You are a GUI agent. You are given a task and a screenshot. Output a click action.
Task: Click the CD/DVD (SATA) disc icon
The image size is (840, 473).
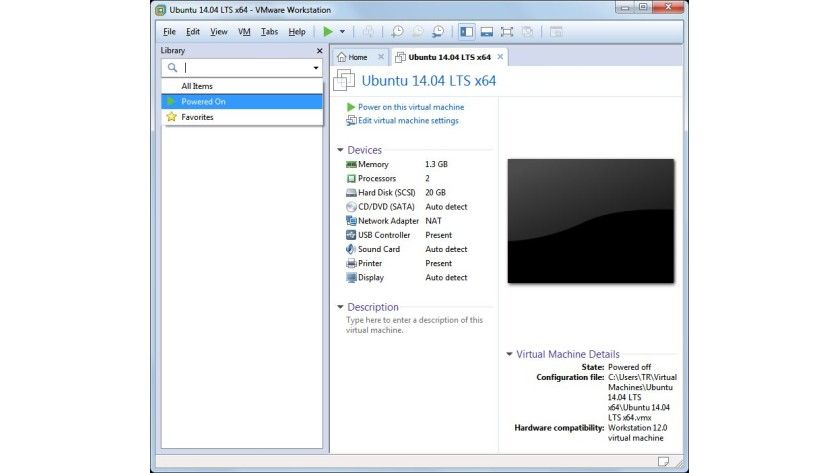[x=351, y=207]
